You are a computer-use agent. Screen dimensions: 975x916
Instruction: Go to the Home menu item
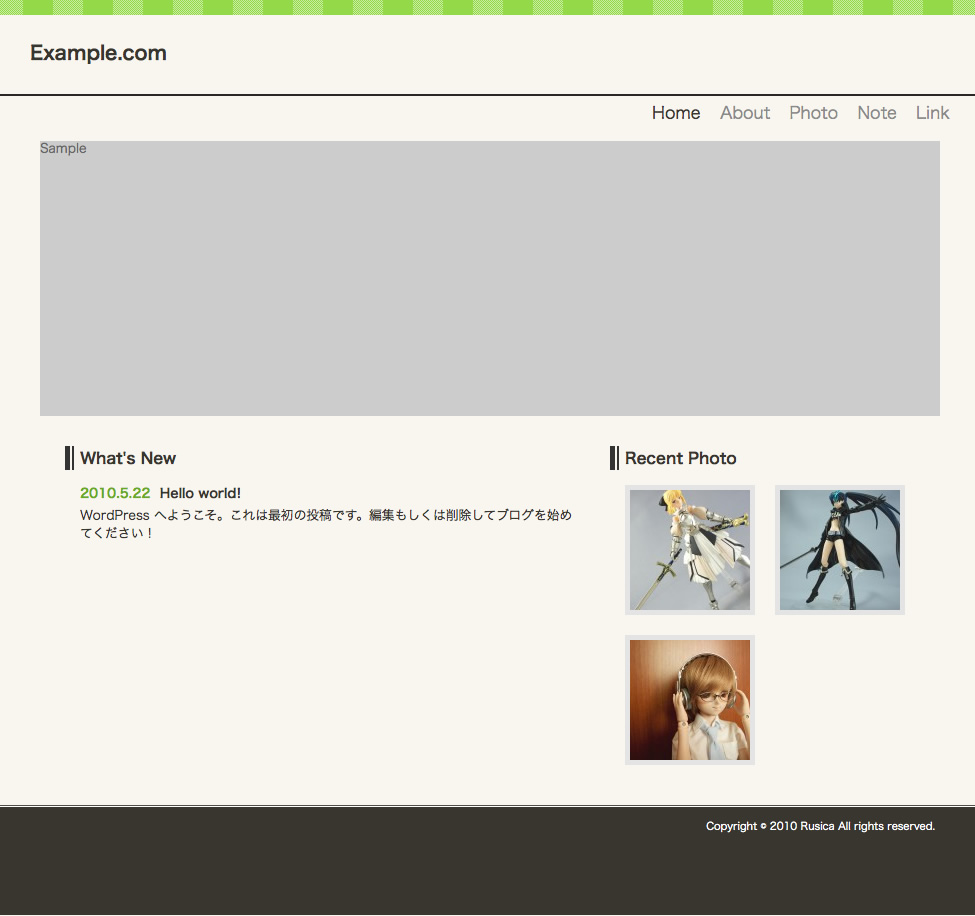pos(676,113)
